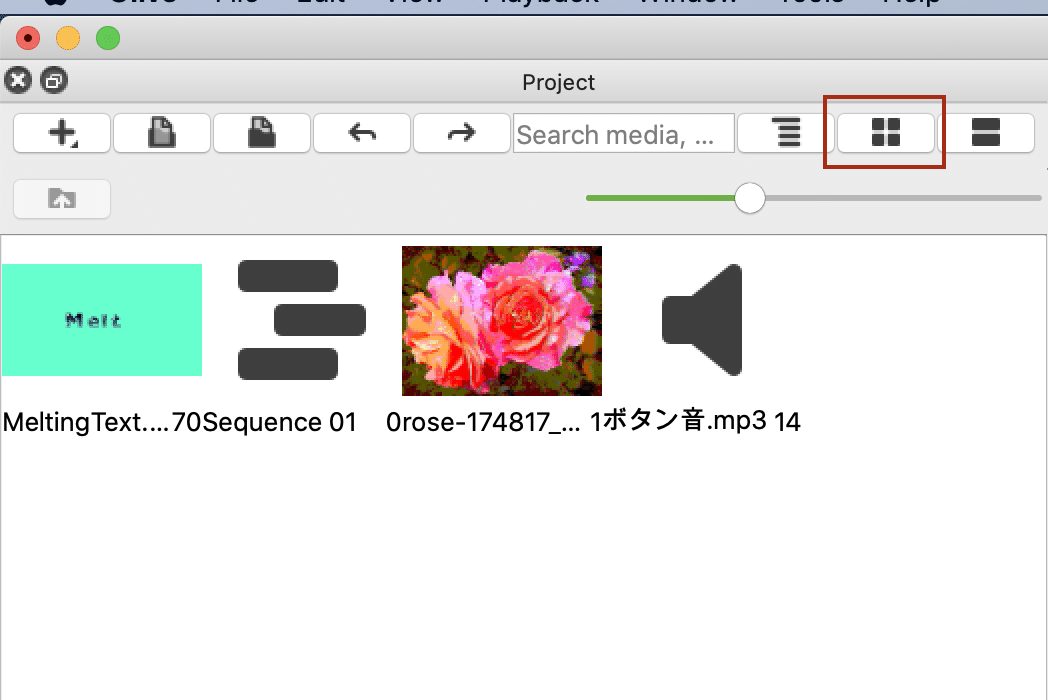Select the MeltingText media thumbnail

102,320
